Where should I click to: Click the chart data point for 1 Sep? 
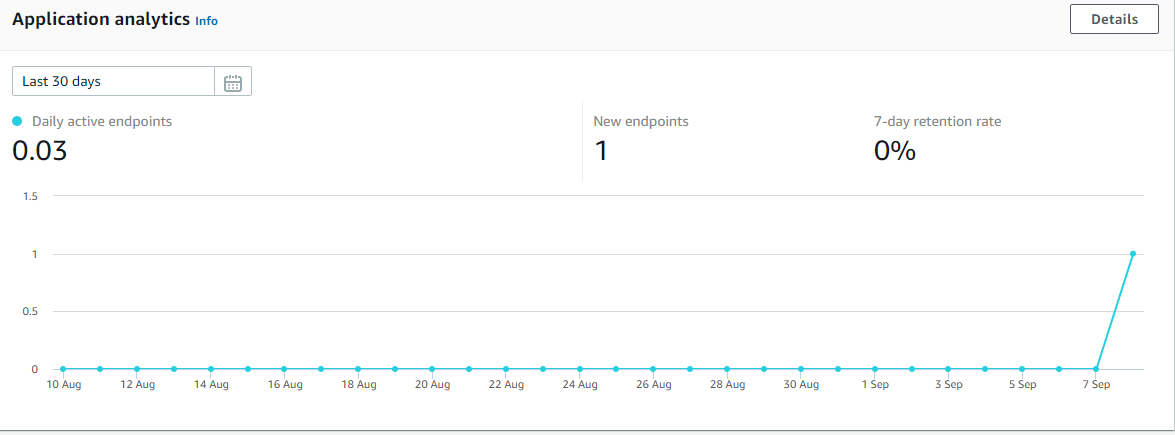click(x=875, y=369)
